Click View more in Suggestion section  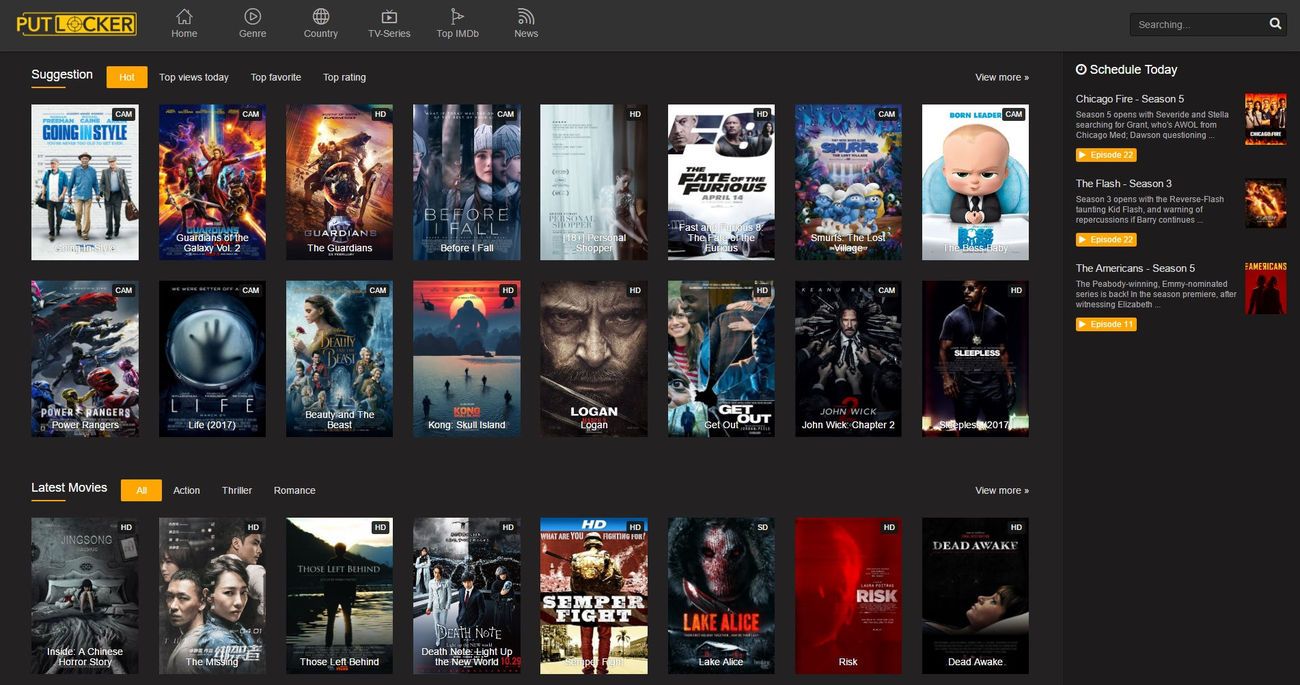point(1002,77)
